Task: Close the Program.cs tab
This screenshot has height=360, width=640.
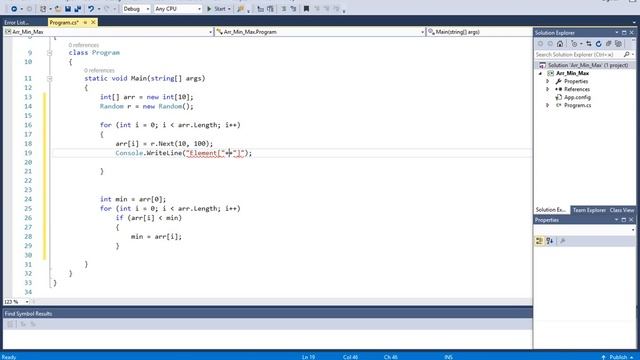Action: click(x=93, y=22)
